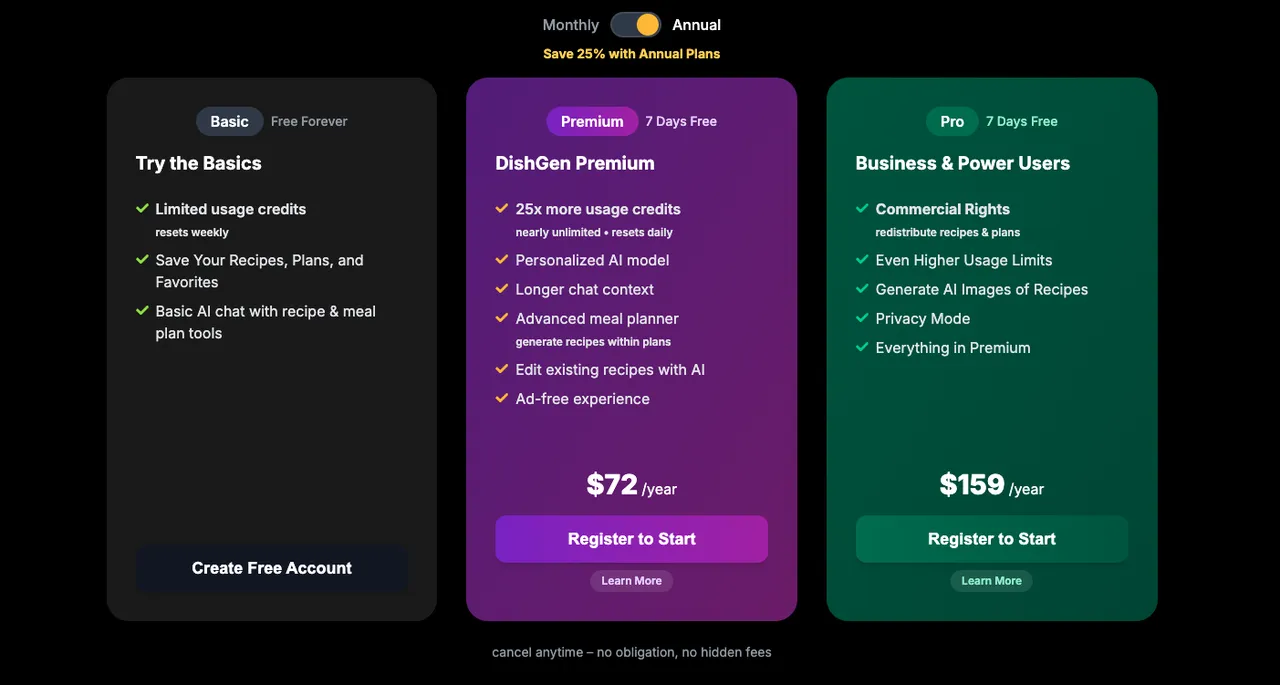
Task: Toggle the Monthly/Annual billing switch
Action: pos(636,25)
